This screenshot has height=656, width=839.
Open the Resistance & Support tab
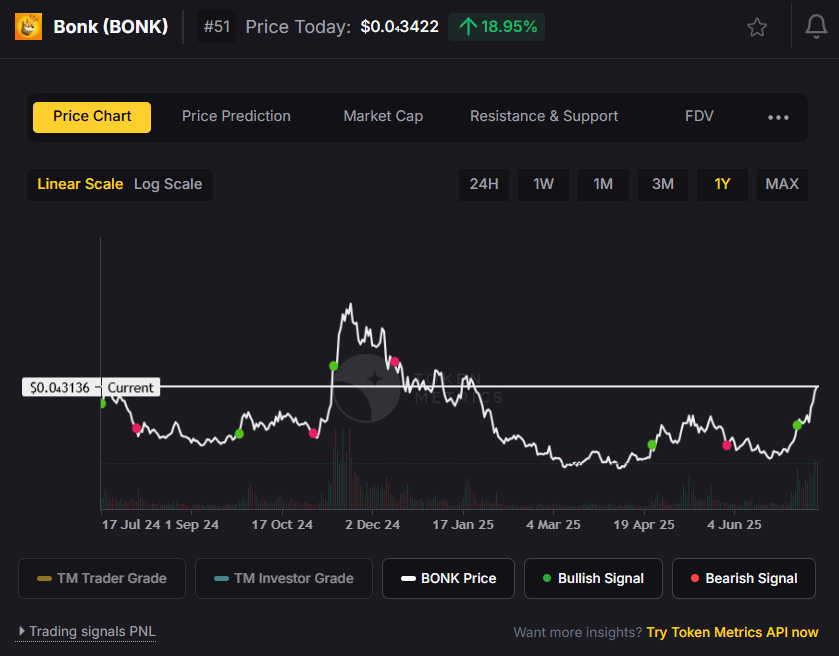coord(544,116)
